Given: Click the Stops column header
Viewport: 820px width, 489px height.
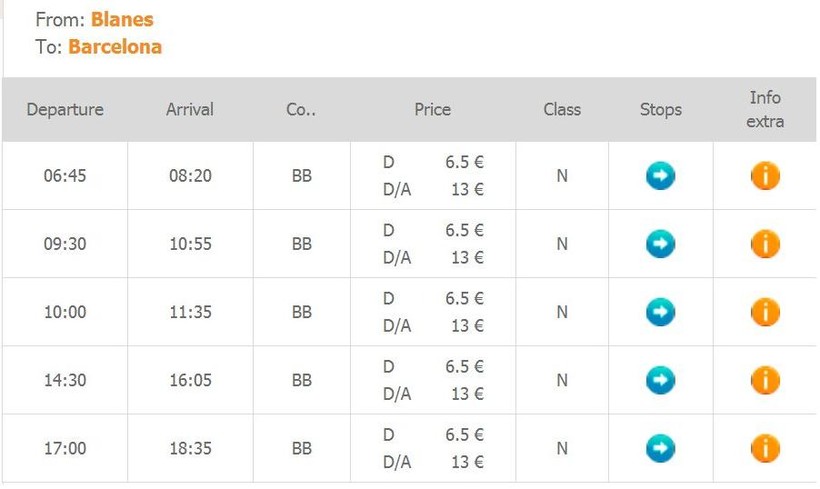Looking at the screenshot, I should pos(661,110).
